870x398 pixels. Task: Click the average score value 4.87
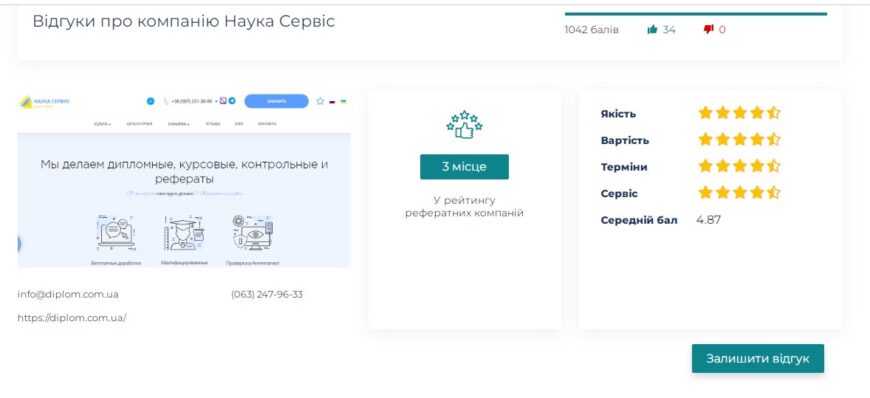click(709, 220)
